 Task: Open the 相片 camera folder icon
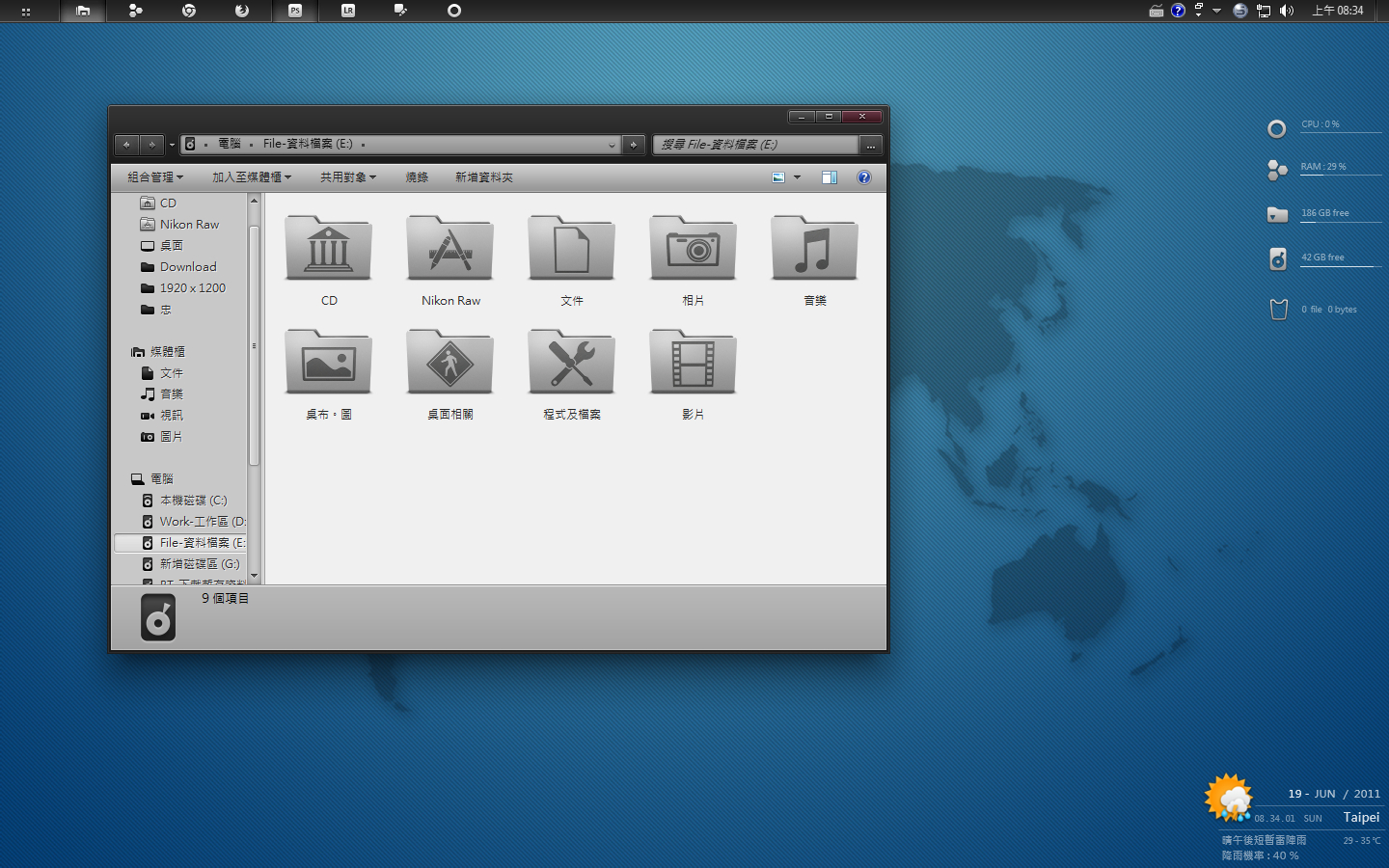[x=694, y=248]
